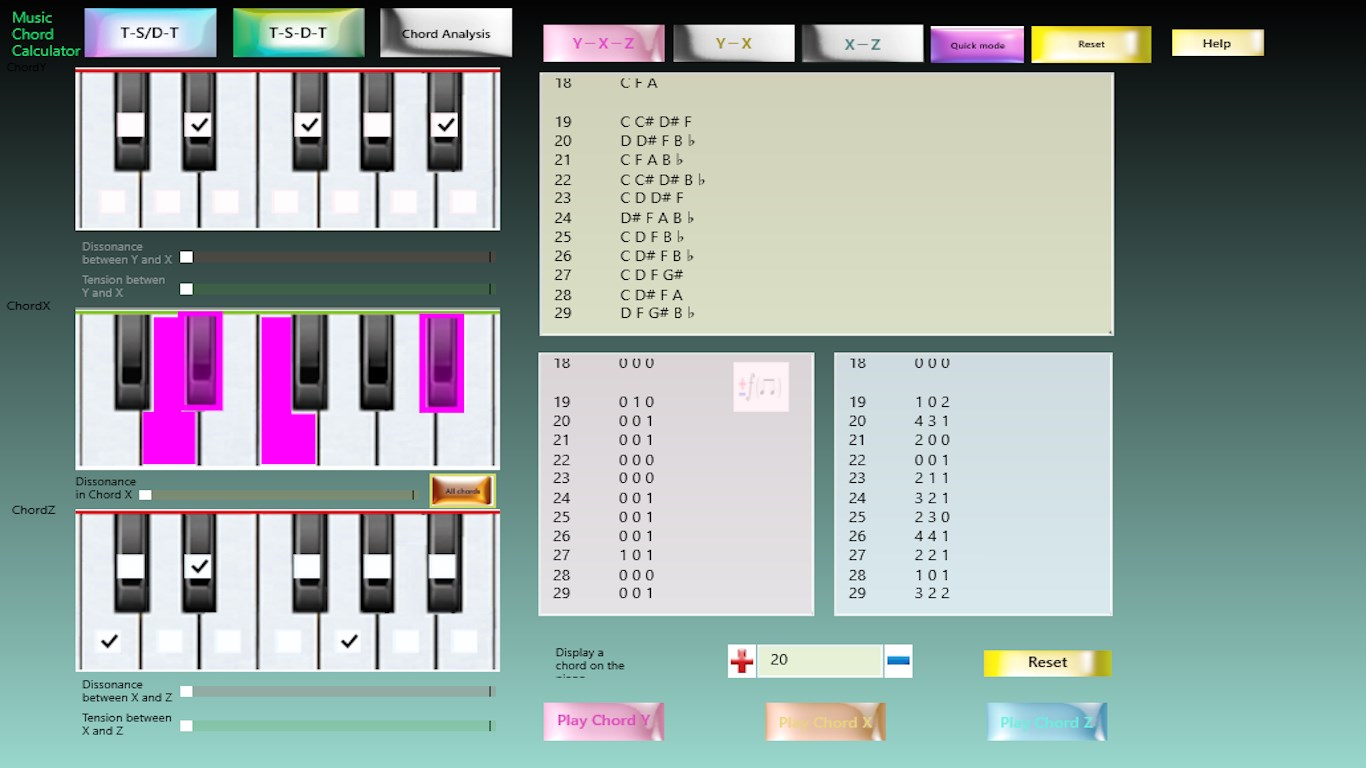Click the blue minus to decrement chord number

pyautogui.click(x=897, y=661)
